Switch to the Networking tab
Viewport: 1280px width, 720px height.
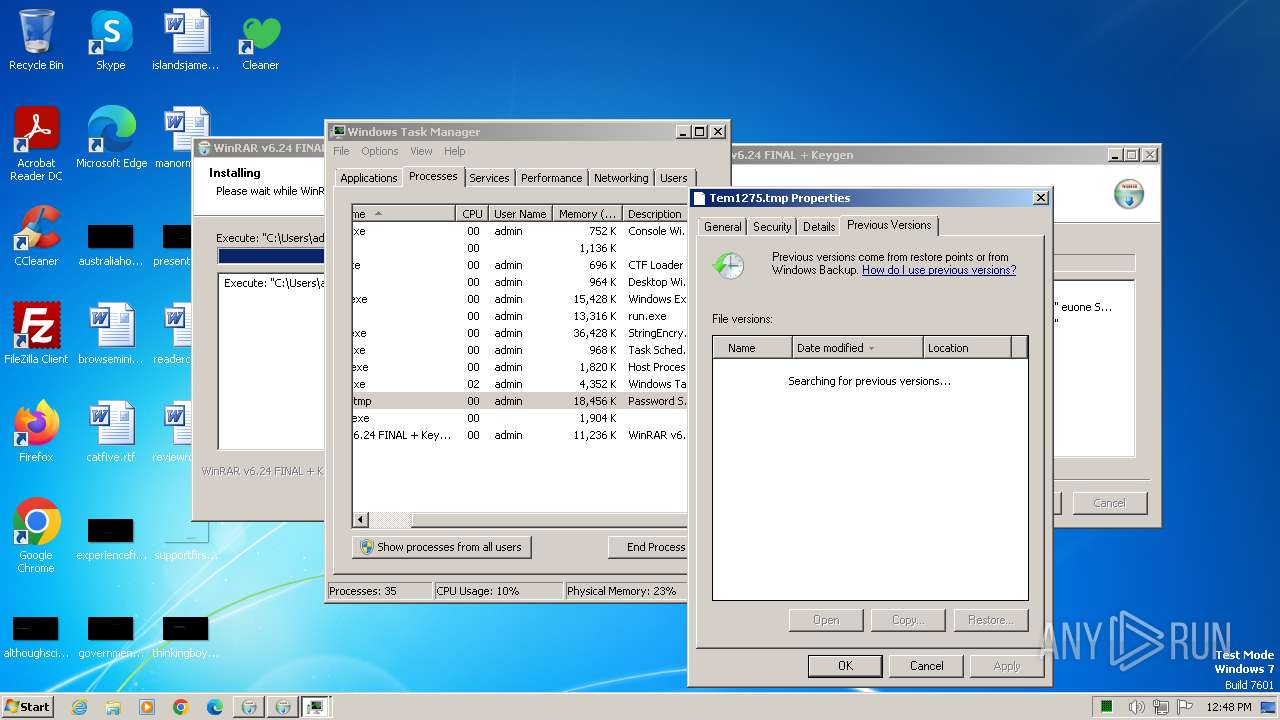[621, 178]
